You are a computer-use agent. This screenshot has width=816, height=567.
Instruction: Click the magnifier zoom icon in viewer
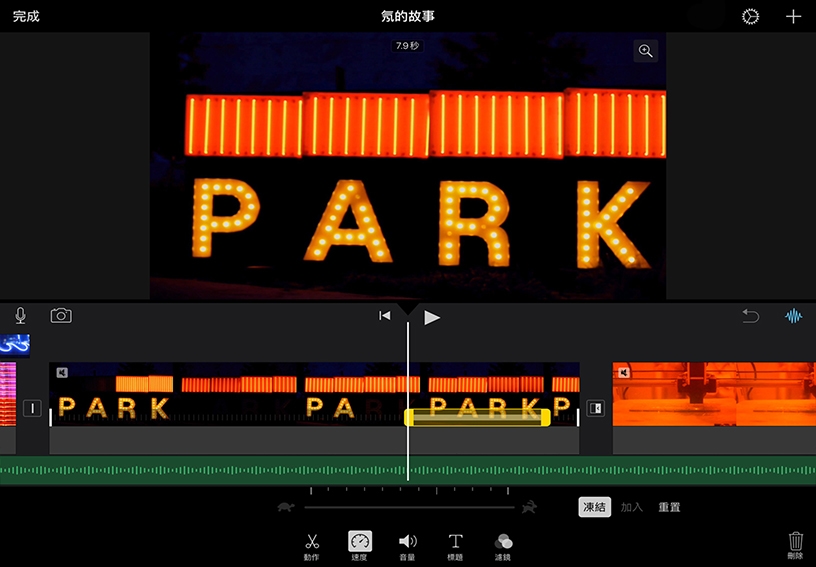pyautogui.click(x=646, y=51)
